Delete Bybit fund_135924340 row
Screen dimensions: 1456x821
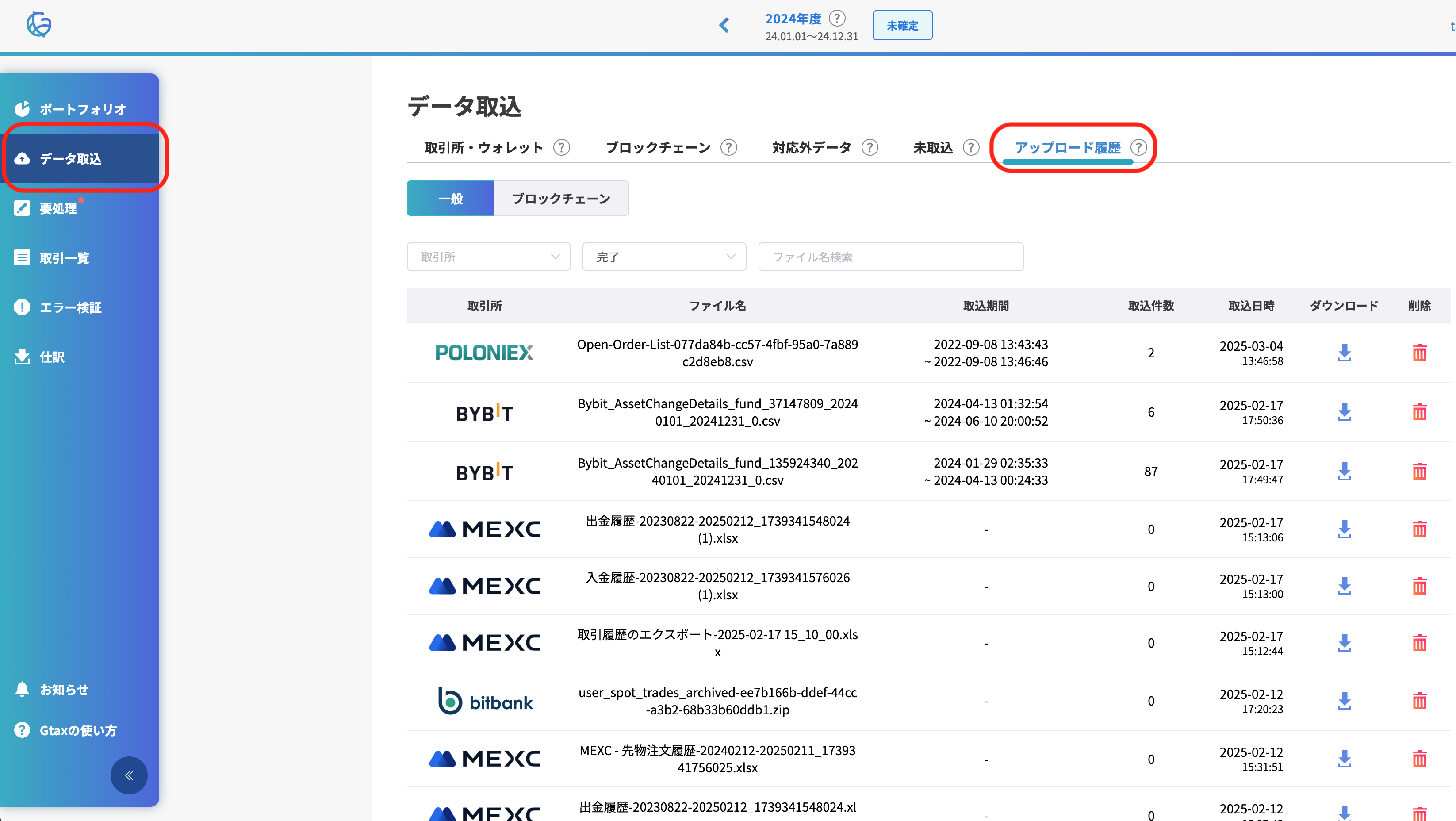(x=1419, y=472)
